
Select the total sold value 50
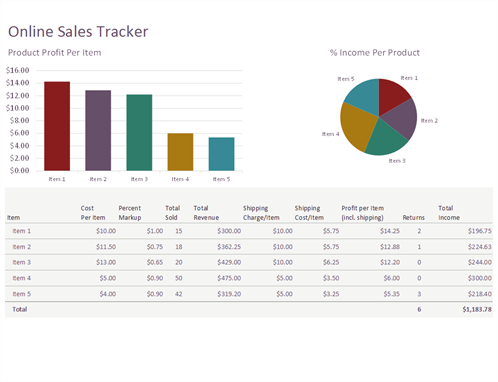pos(179,278)
